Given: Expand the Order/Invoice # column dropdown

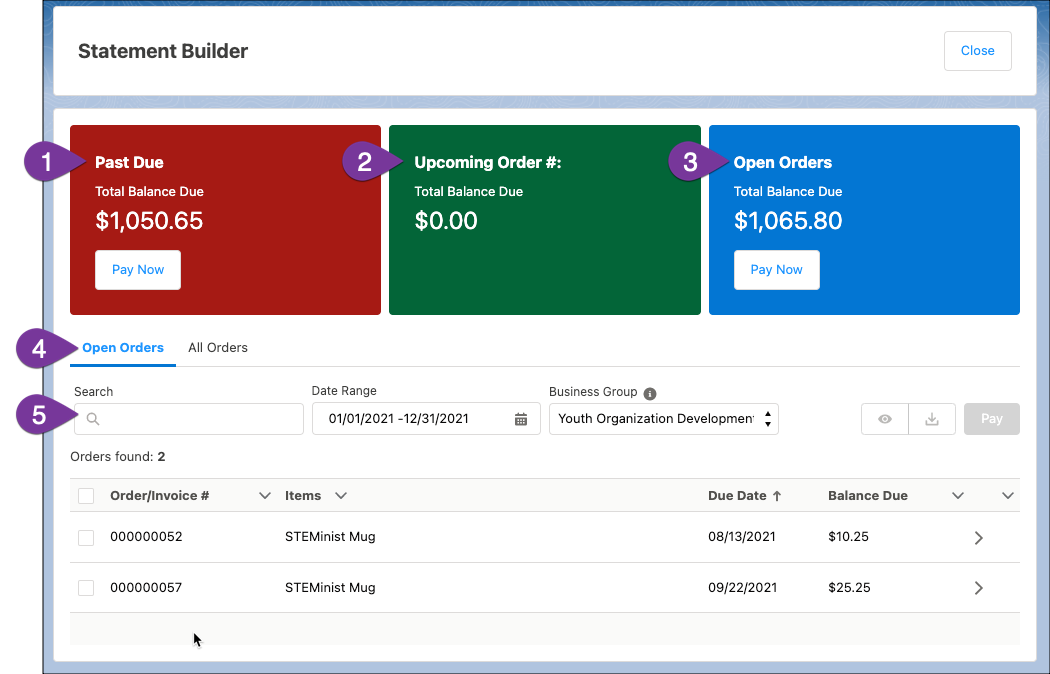Looking at the screenshot, I should point(264,495).
